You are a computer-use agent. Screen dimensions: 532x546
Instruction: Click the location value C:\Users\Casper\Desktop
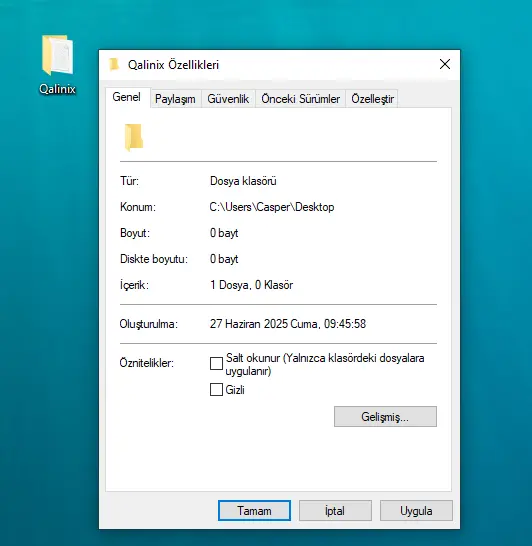272,207
